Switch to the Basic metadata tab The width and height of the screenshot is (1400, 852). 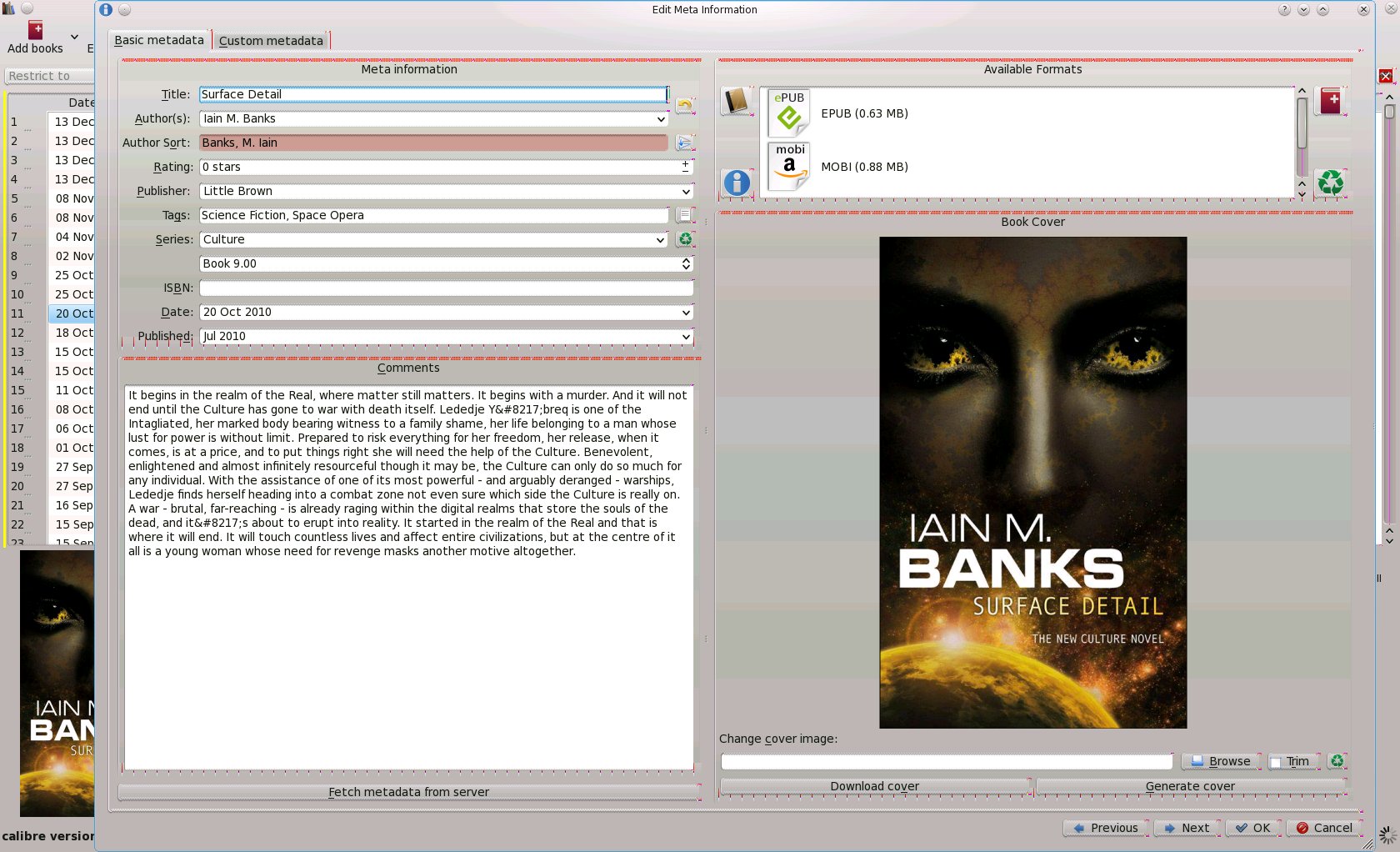click(x=159, y=40)
